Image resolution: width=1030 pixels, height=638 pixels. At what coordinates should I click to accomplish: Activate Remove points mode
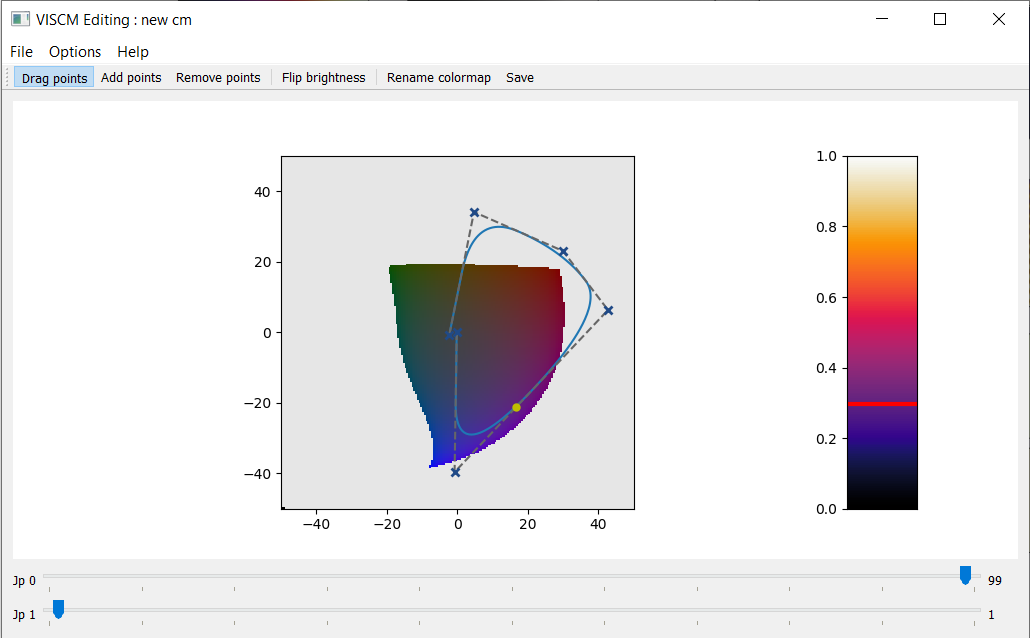point(218,78)
